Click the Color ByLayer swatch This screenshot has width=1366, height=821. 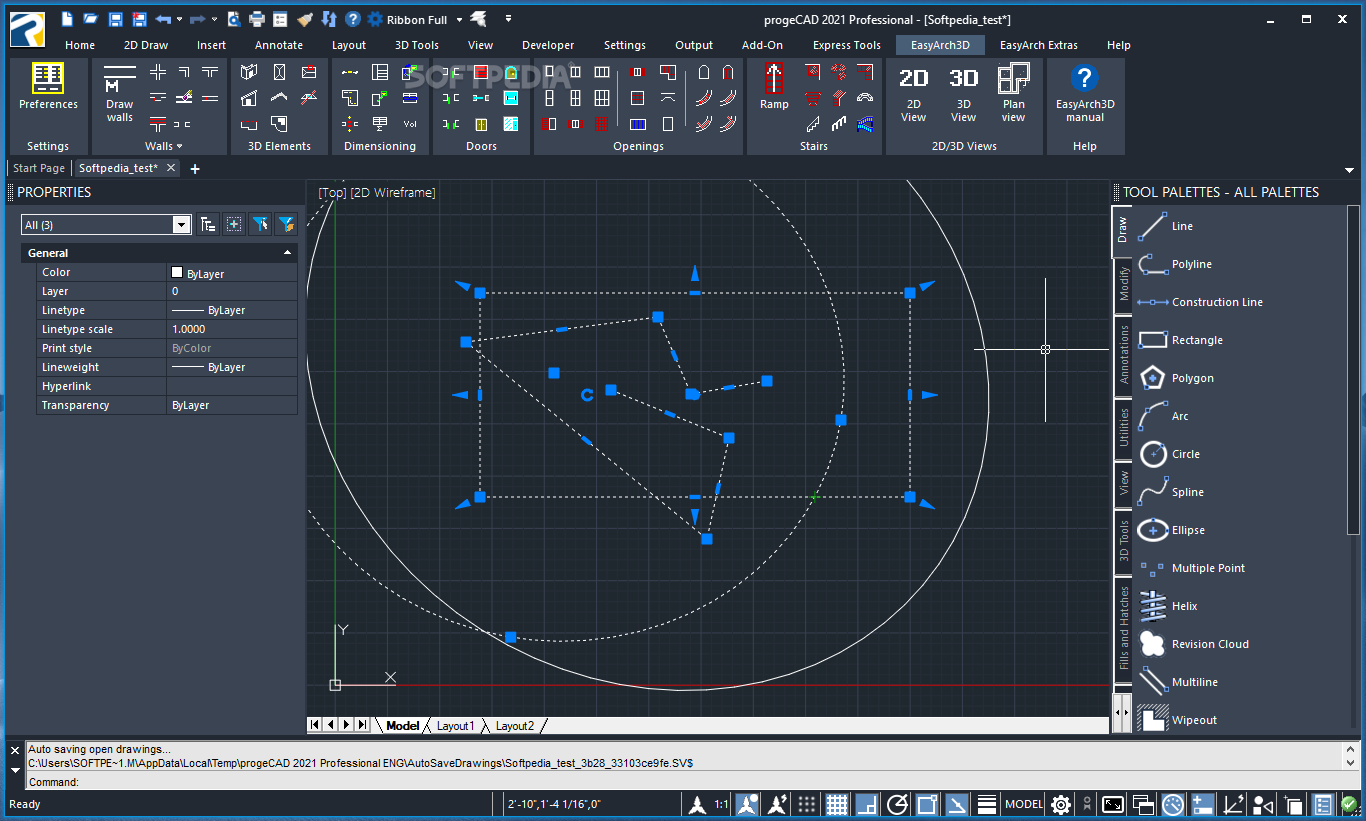point(177,272)
